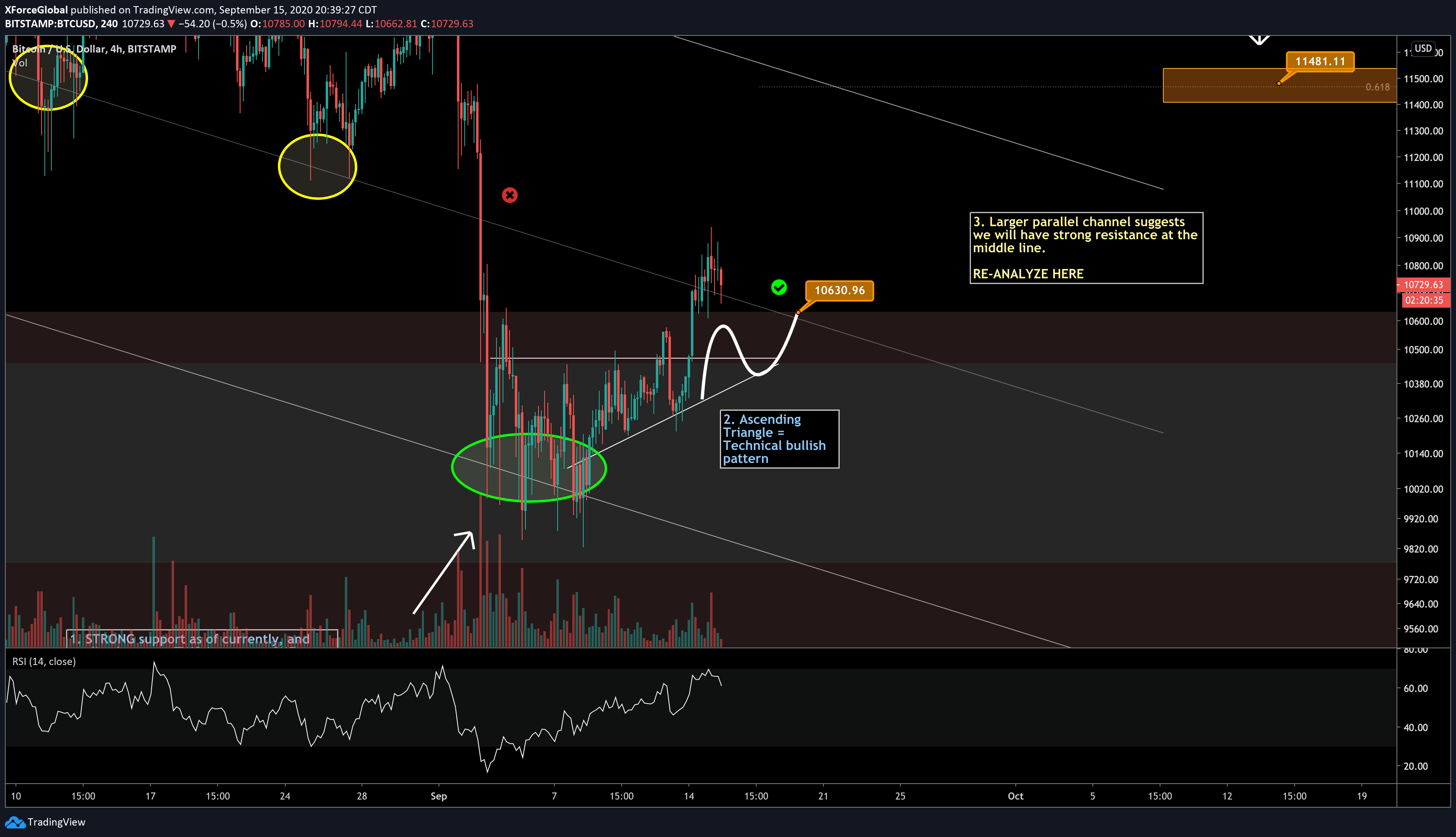
Task: Open the USD currency selector
Action: click(x=1423, y=48)
